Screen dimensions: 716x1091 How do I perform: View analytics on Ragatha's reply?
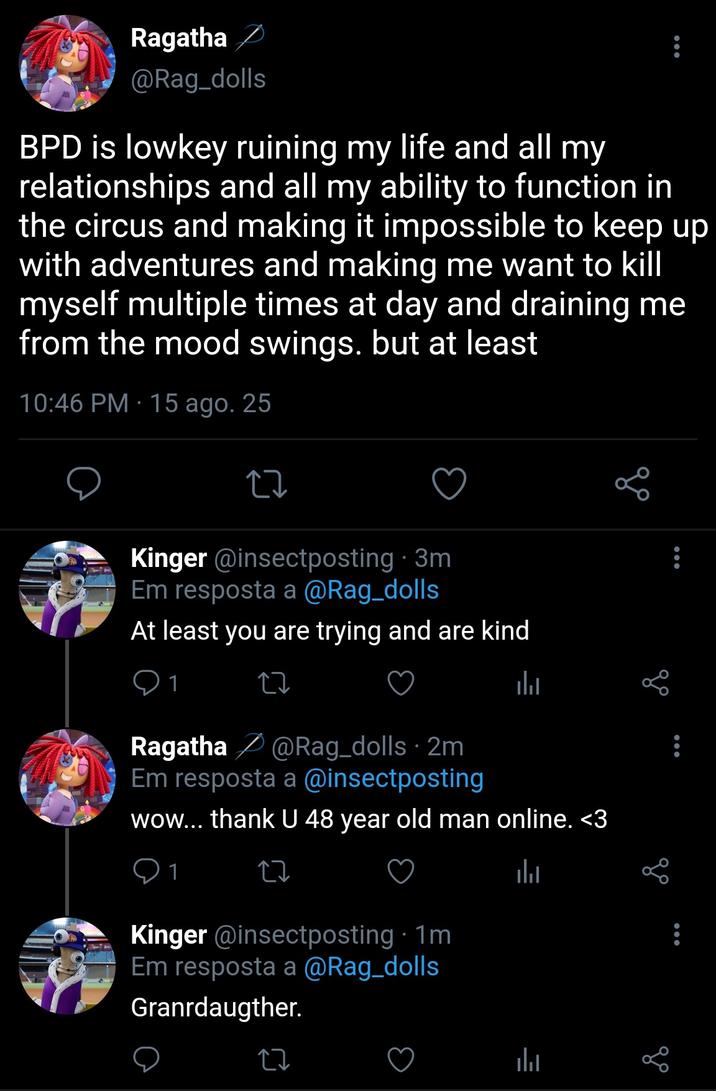(x=528, y=871)
